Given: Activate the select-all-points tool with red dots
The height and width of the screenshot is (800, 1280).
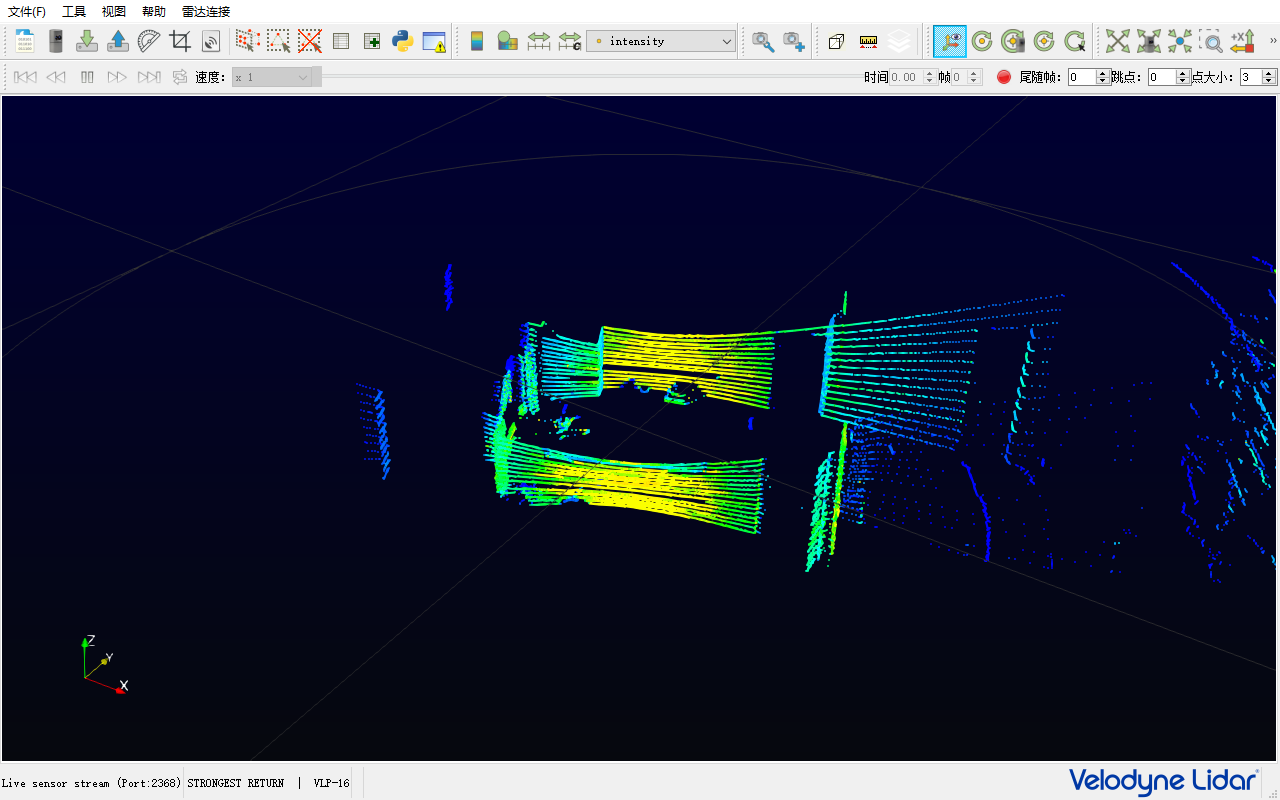Looking at the screenshot, I should pyautogui.click(x=247, y=41).
